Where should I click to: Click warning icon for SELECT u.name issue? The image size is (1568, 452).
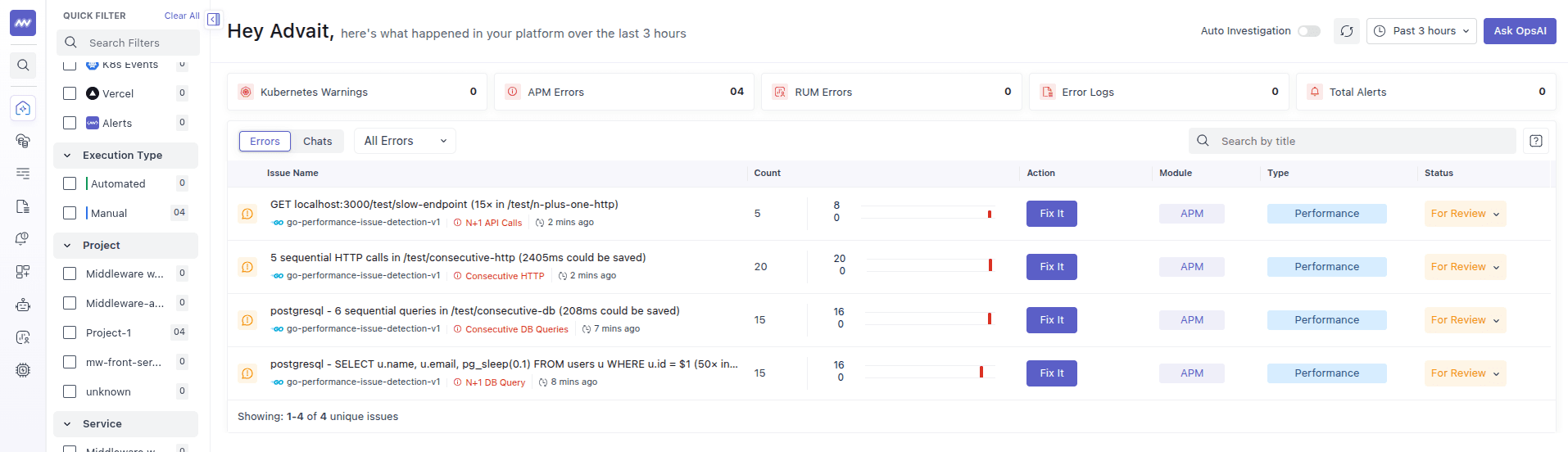point(247,373)
